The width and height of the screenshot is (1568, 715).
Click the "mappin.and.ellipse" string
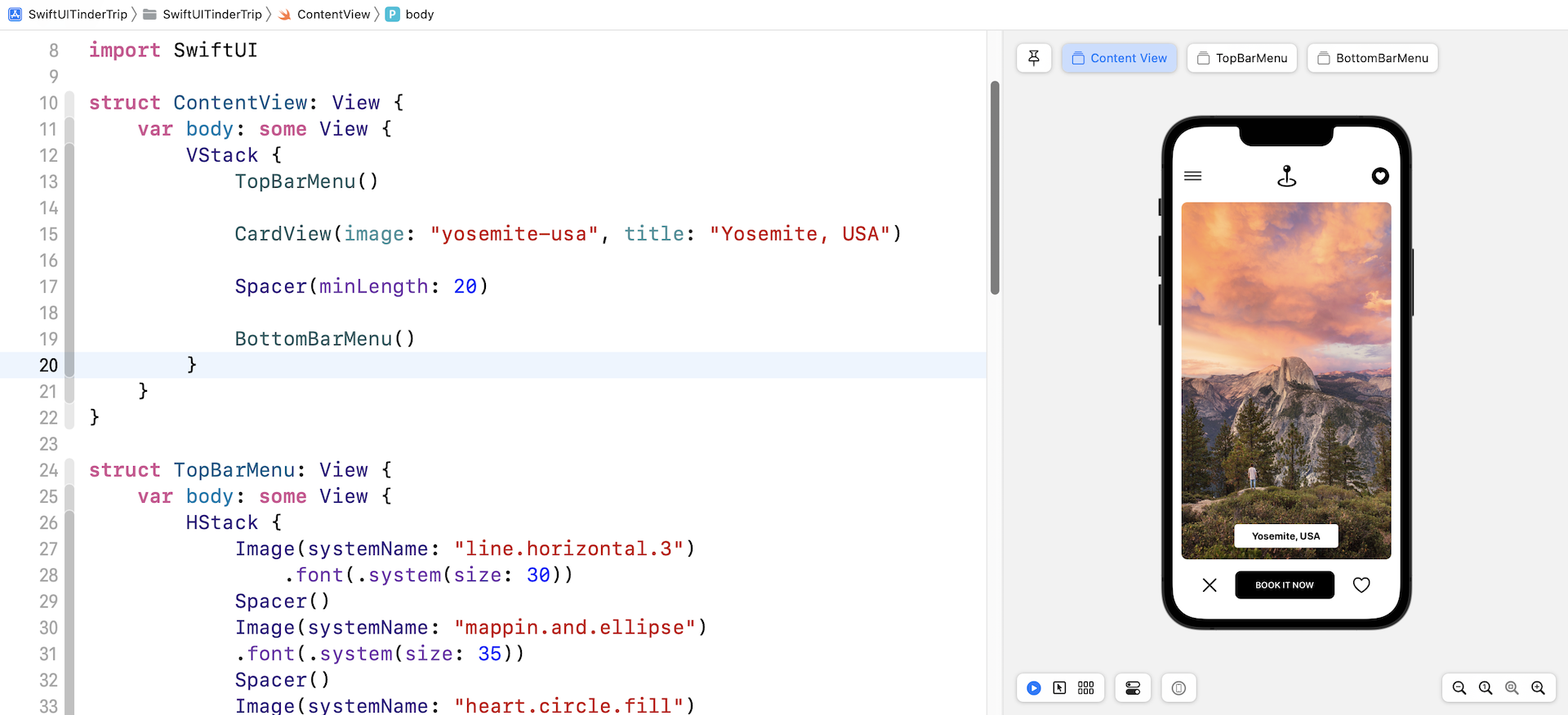(x=575, y=628)
